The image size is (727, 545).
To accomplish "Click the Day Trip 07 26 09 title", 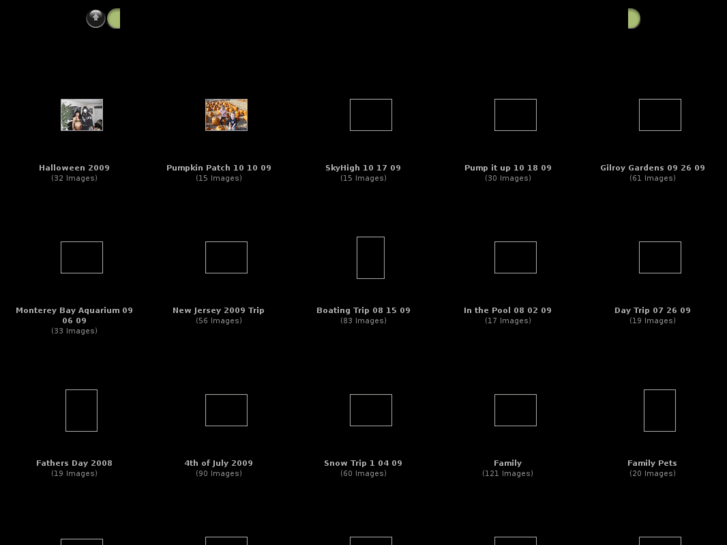I will point(652,310).
